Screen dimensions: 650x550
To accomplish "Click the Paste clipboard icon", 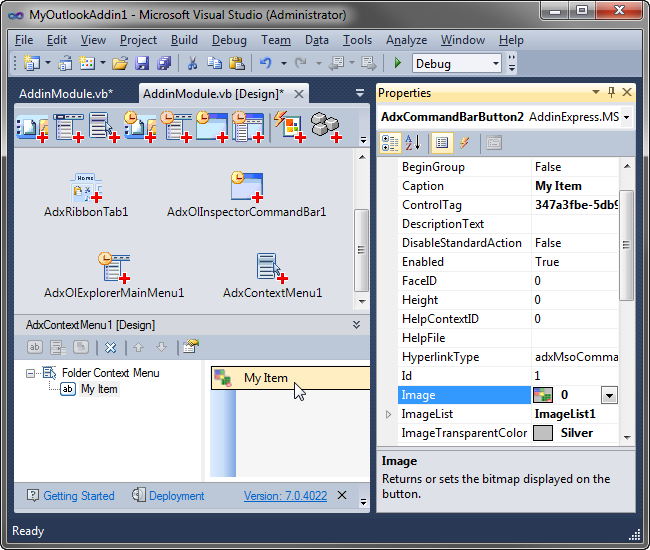I will (x=237, y=63).
